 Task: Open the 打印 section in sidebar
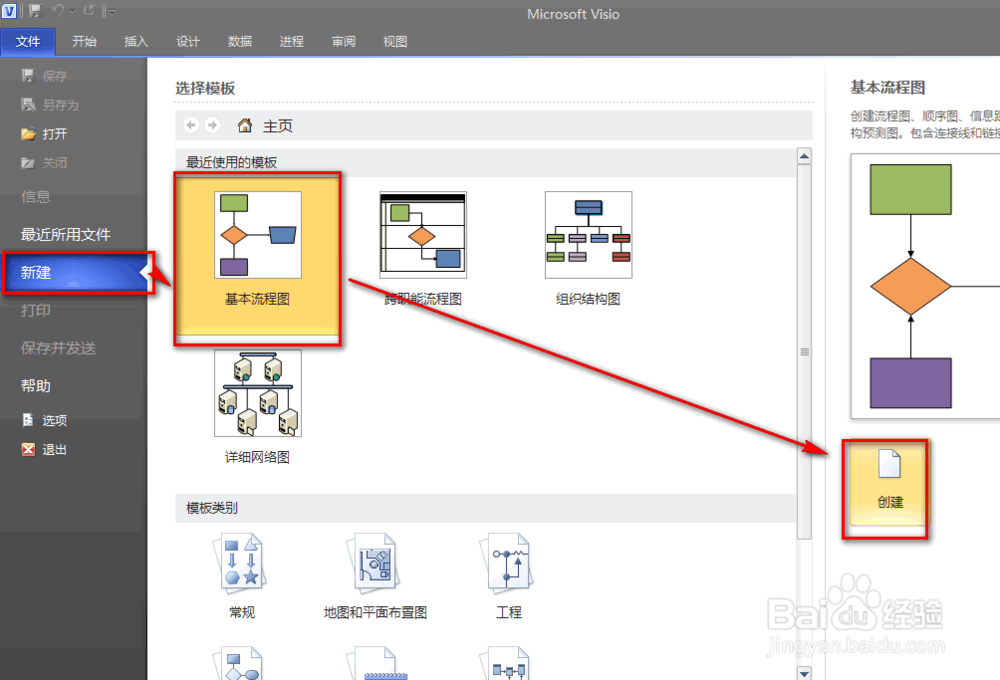click(x=36, y=310)
